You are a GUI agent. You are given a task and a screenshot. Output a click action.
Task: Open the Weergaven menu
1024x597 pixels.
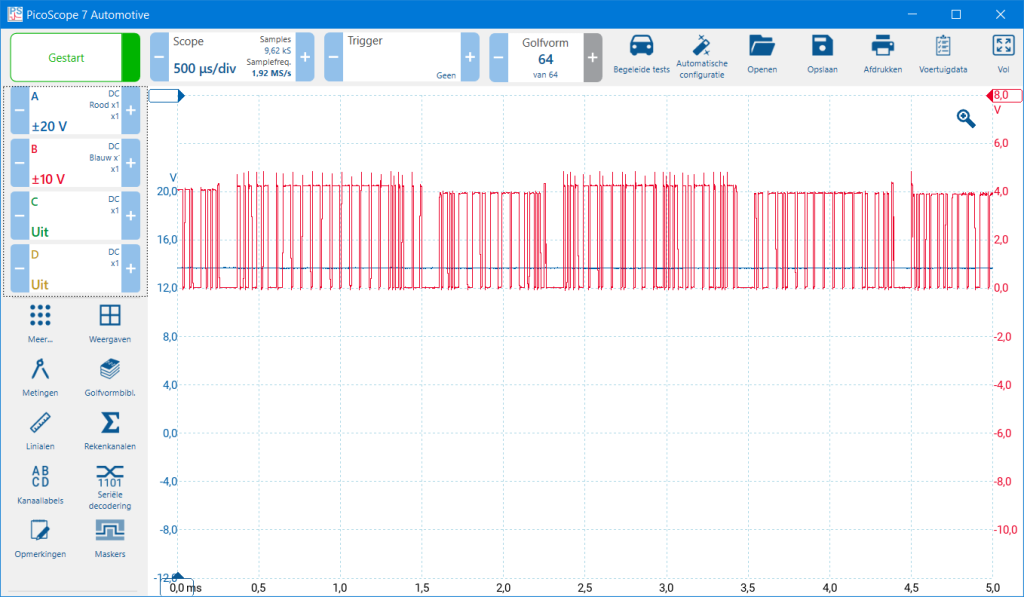(x=109, y=322)
